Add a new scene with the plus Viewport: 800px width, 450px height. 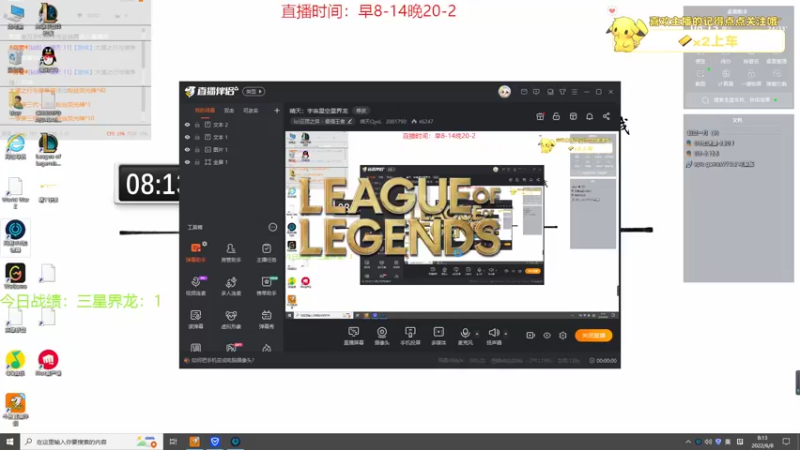(x=277, y=110)
